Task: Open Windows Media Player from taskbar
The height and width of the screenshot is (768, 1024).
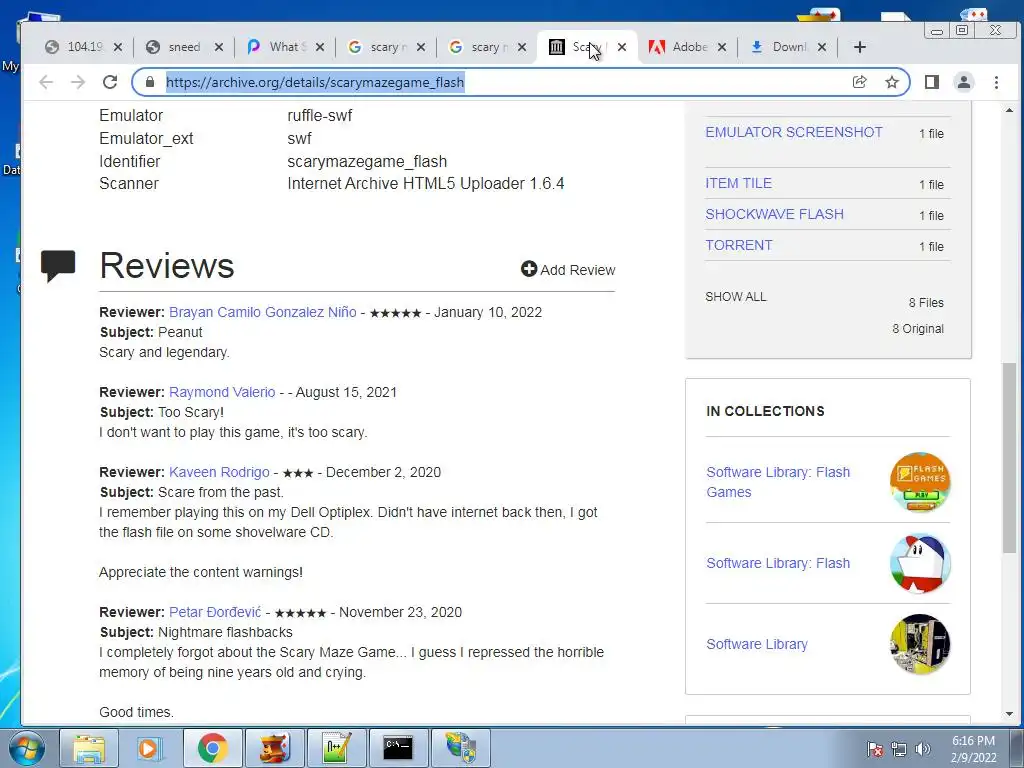Action: (x=150, y=748)
